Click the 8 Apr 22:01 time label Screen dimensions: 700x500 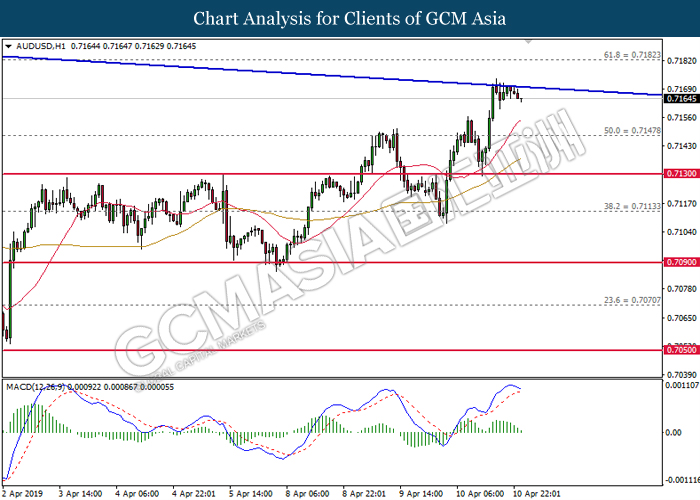point(364,493)
